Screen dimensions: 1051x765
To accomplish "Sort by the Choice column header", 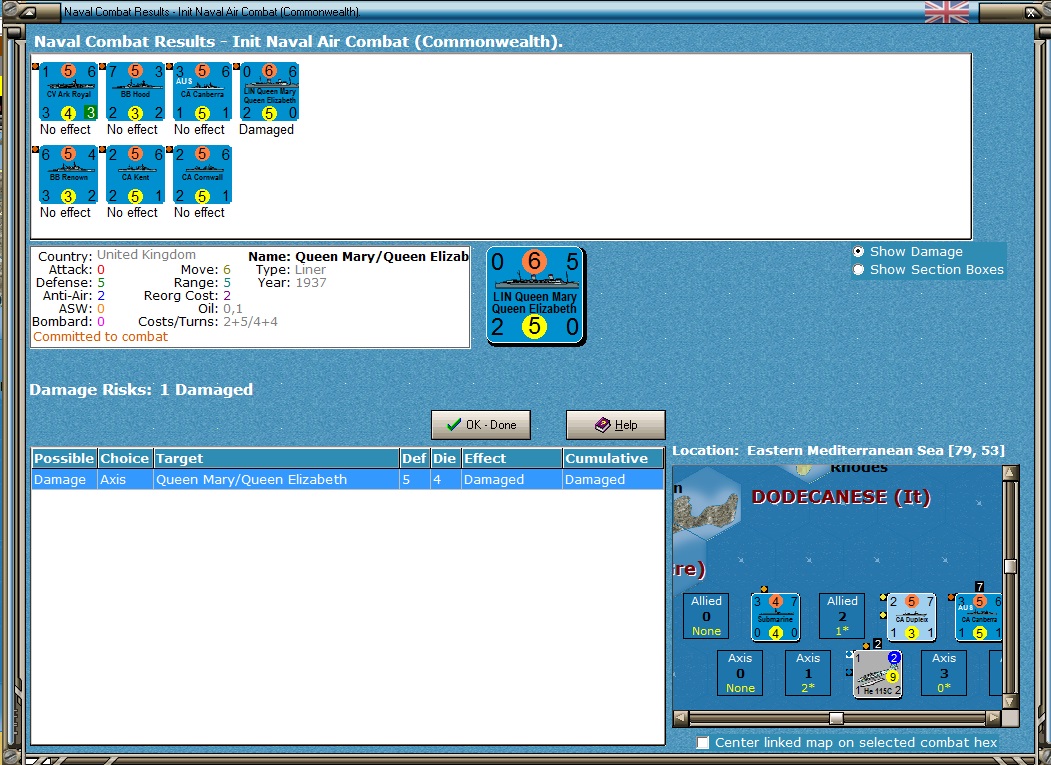I will pyautogui.click(x=125, y=459).
